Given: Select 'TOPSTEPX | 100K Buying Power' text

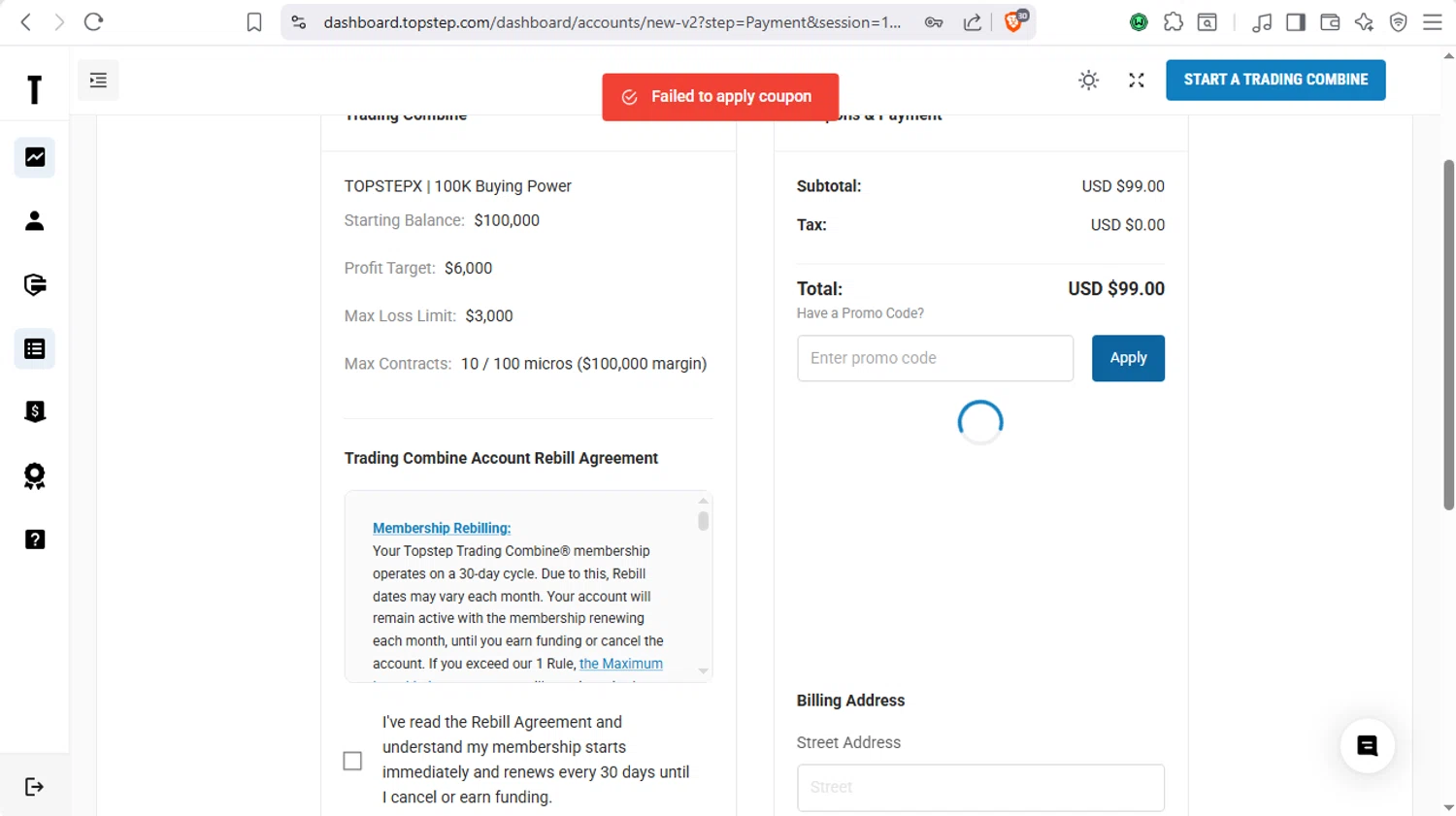Looking at the screenshot, I should tap(457, 186).
